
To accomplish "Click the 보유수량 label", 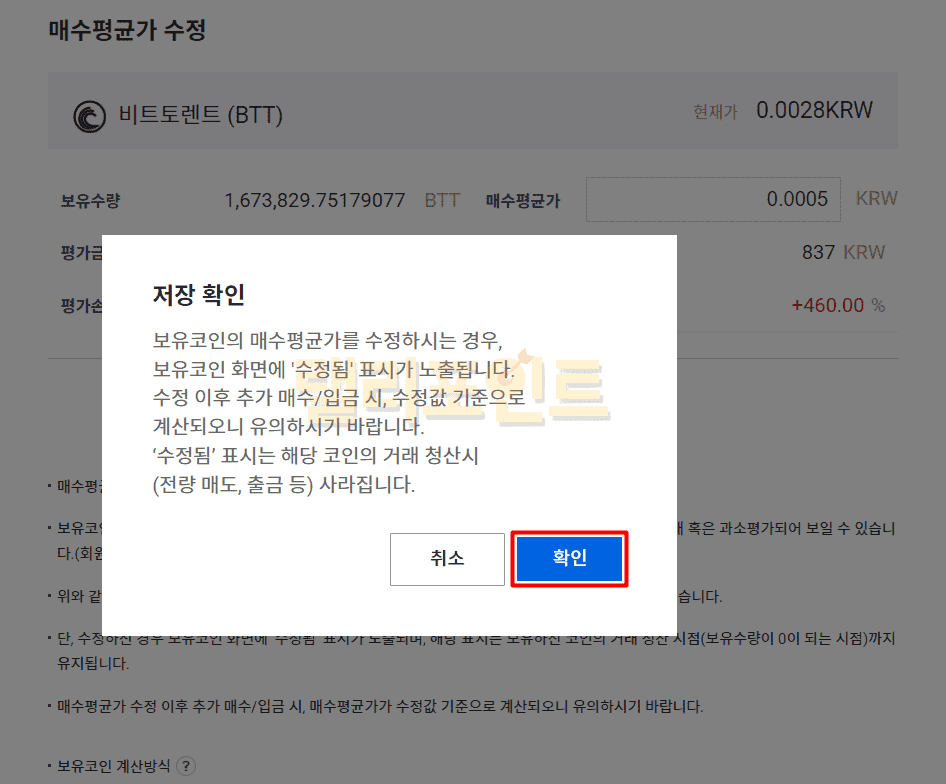I will pyautogui.click(x=90, y=201).
